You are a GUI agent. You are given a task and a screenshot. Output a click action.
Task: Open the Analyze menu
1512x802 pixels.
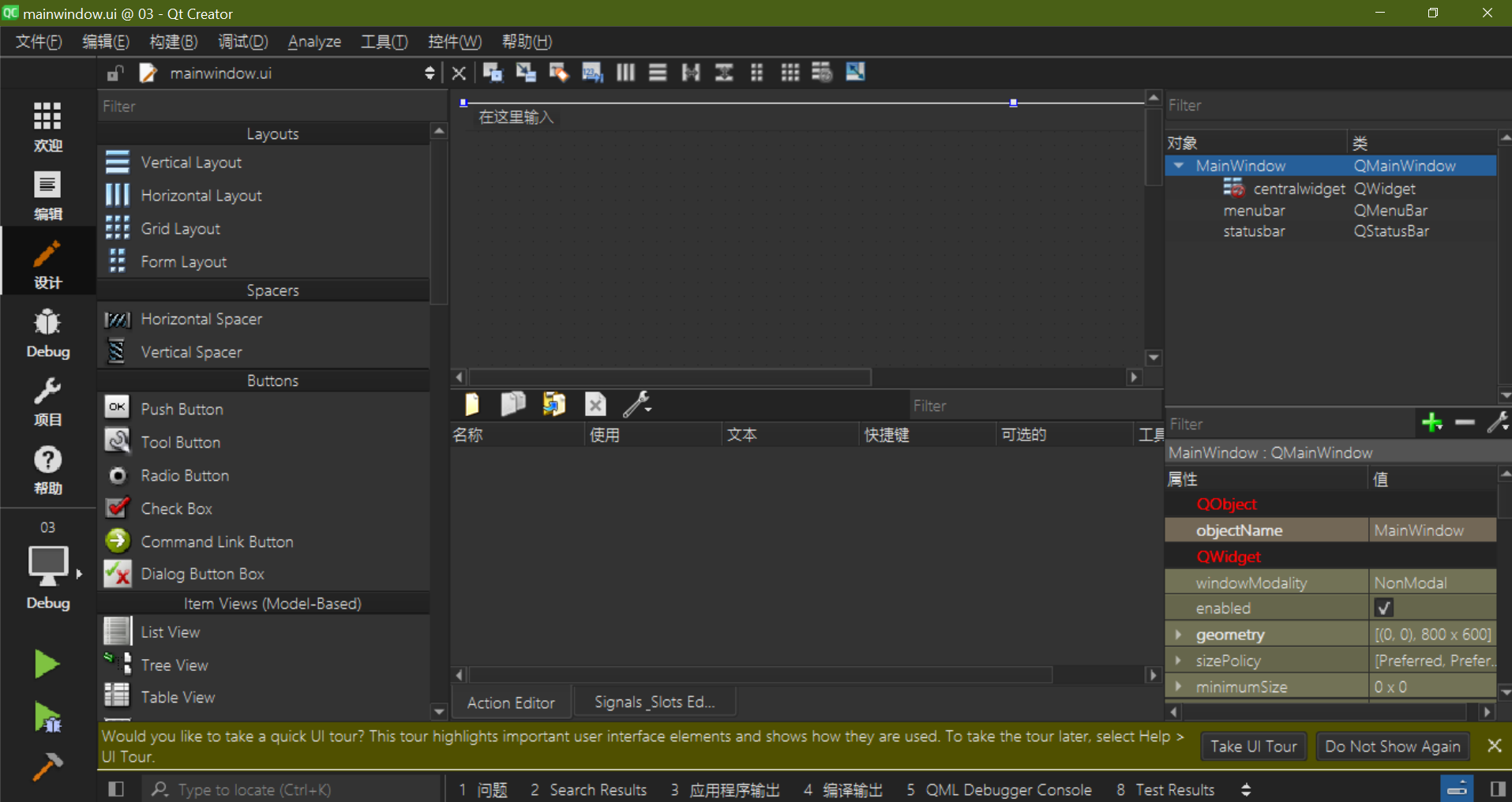[314, 42]
